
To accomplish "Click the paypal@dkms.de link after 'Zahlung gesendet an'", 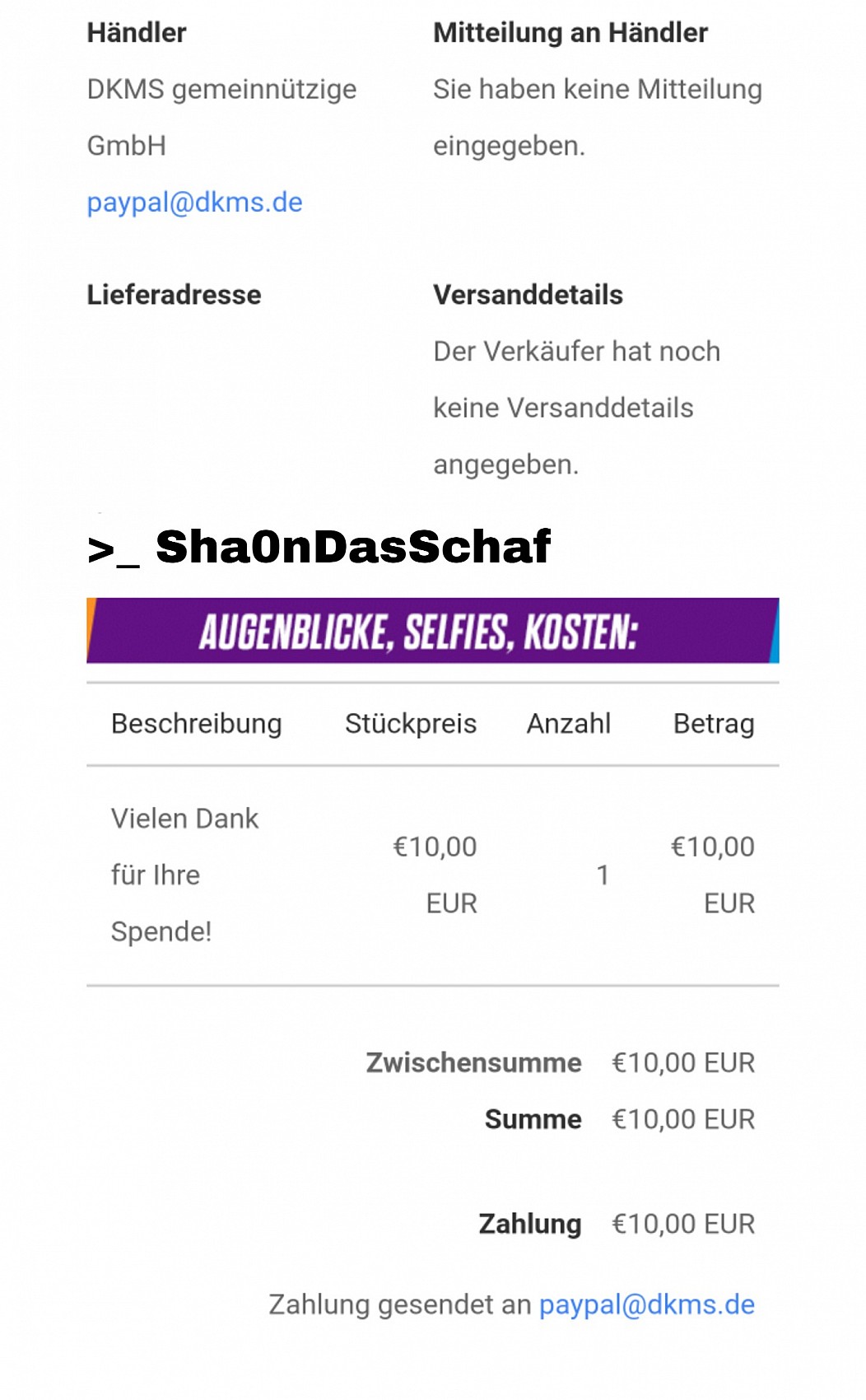I will point(646,1304).
